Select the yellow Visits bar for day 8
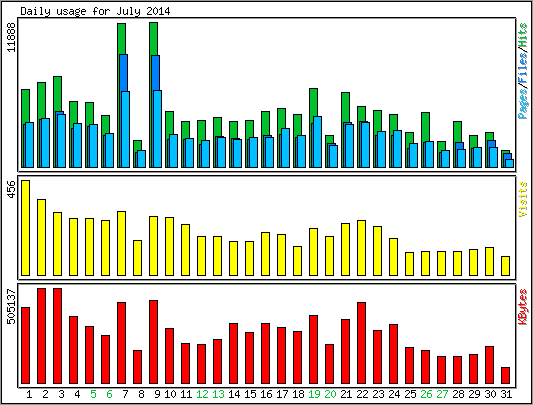Image resolution: width=533 pixels, height=405 pixels. pyautogui.click(x=137, y=258)
